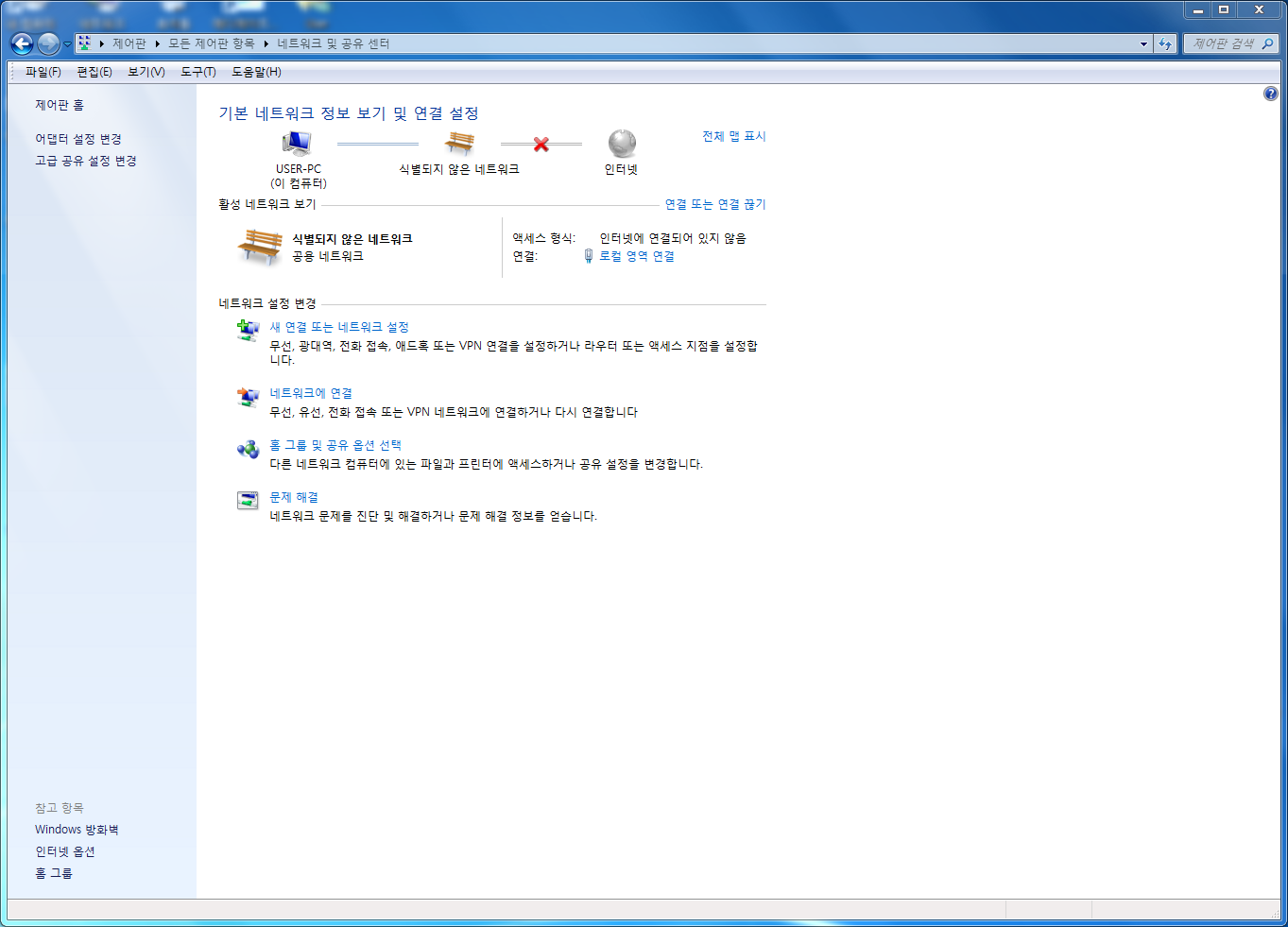Click the 네트워크에 연결 icon
Screen dimensions: 1288x927
click(248, 397)
